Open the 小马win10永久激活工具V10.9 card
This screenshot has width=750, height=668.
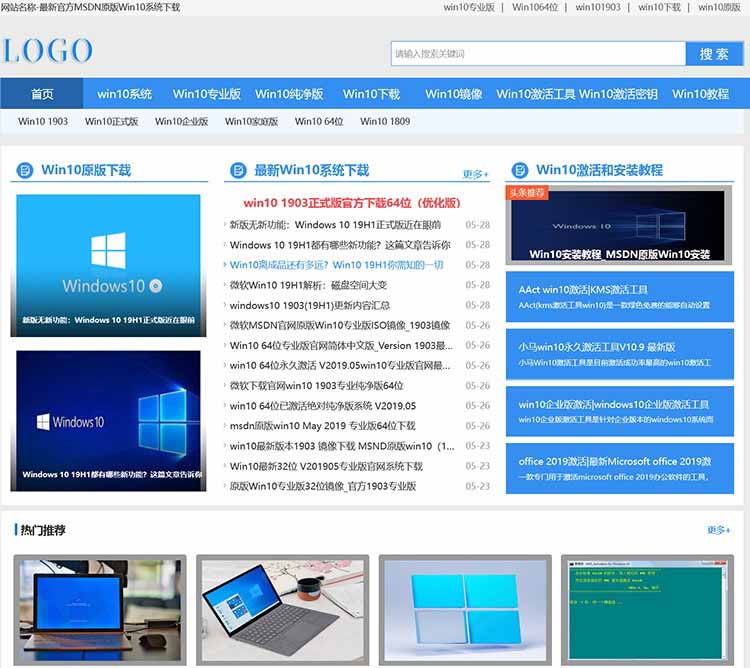(x=620, y=354)
